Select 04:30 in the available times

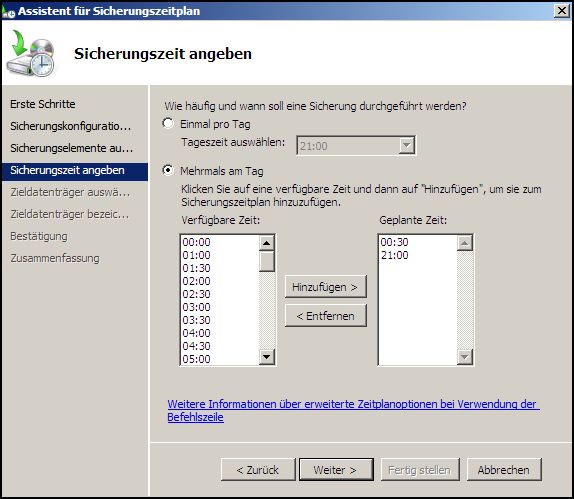(x=197, y=346)
